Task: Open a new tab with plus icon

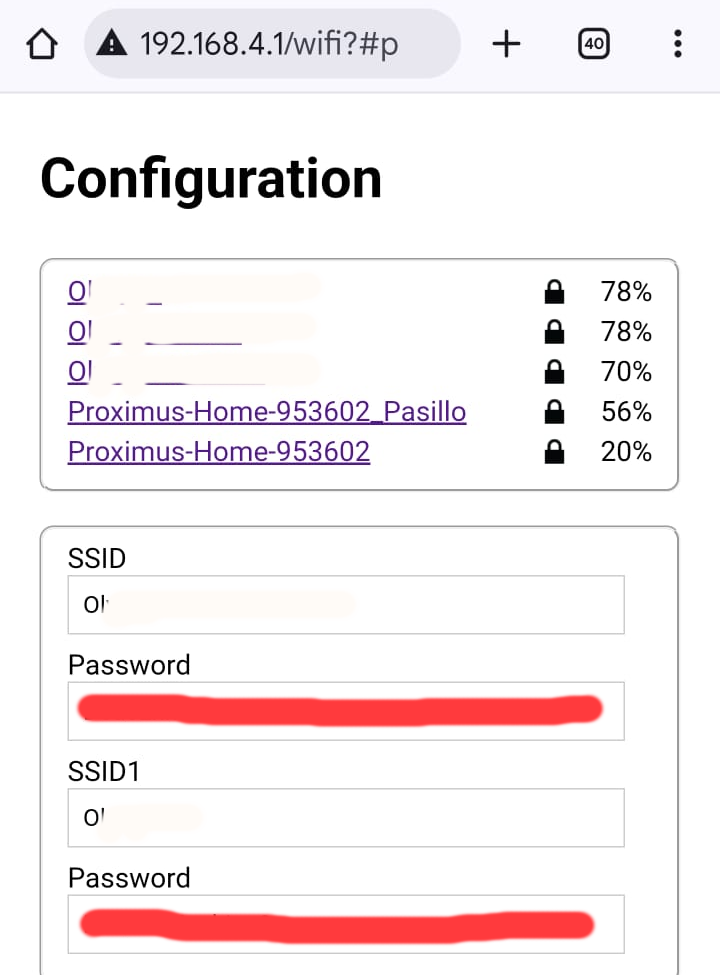Action: [507, 43]
